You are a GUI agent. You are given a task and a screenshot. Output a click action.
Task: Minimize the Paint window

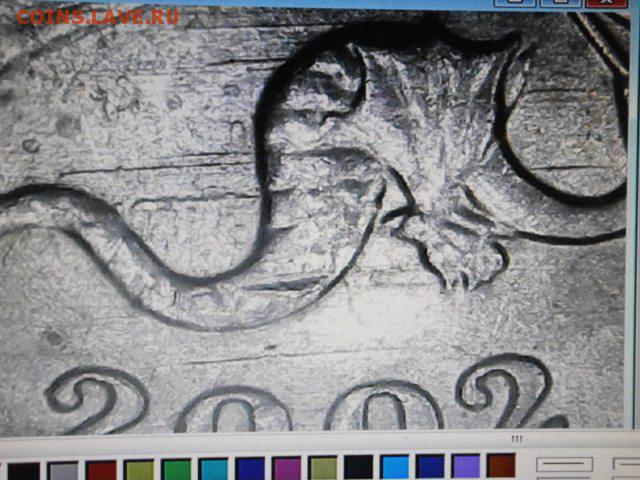pos(514,3)
